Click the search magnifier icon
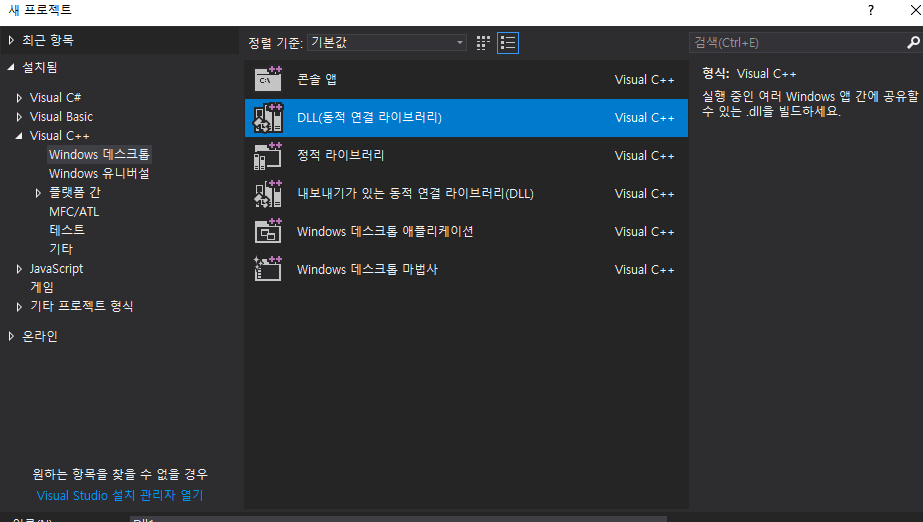This screenshot has width=923, height=522. tap(913, 42)
